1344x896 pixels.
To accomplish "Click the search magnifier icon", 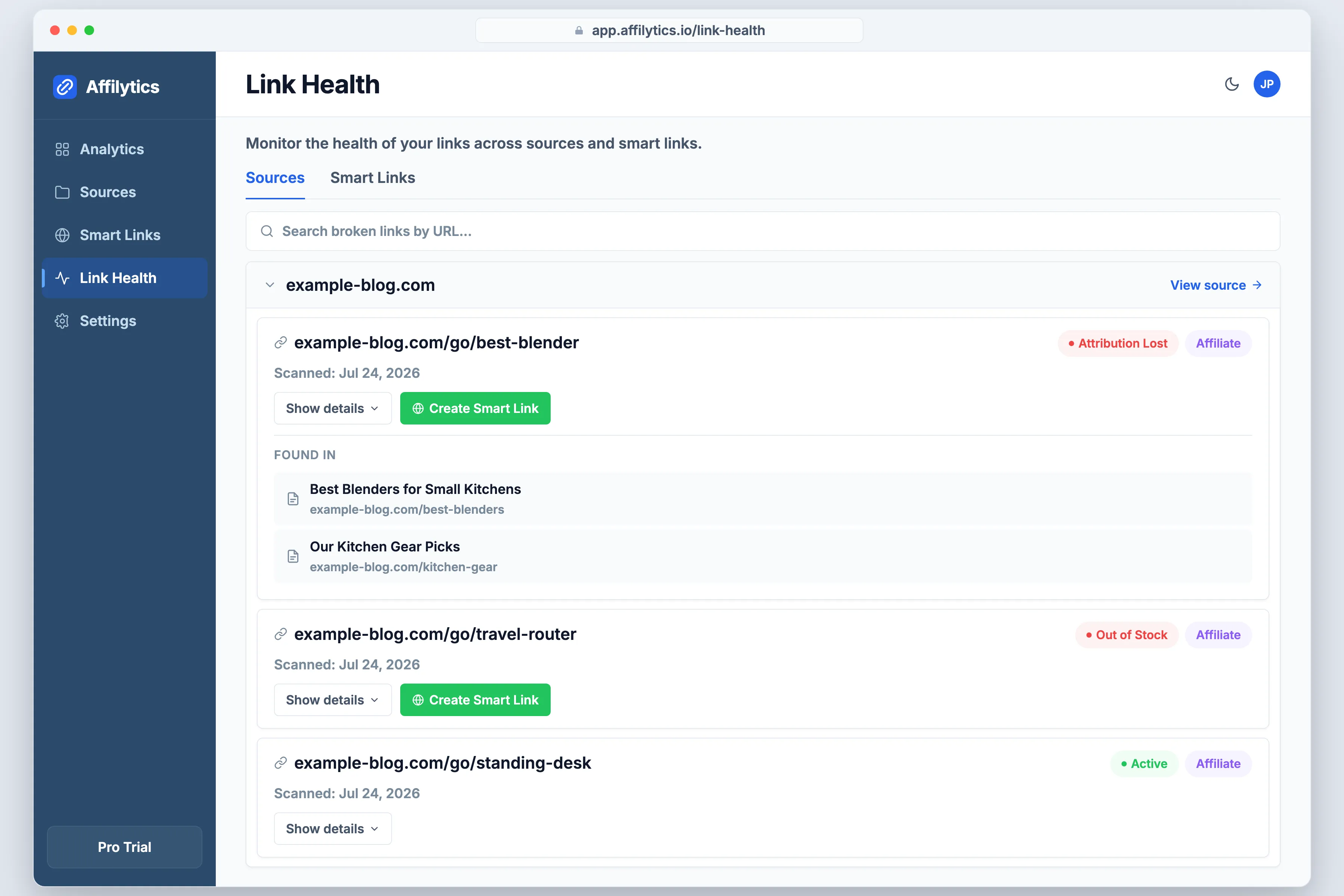I will point(267,231).
